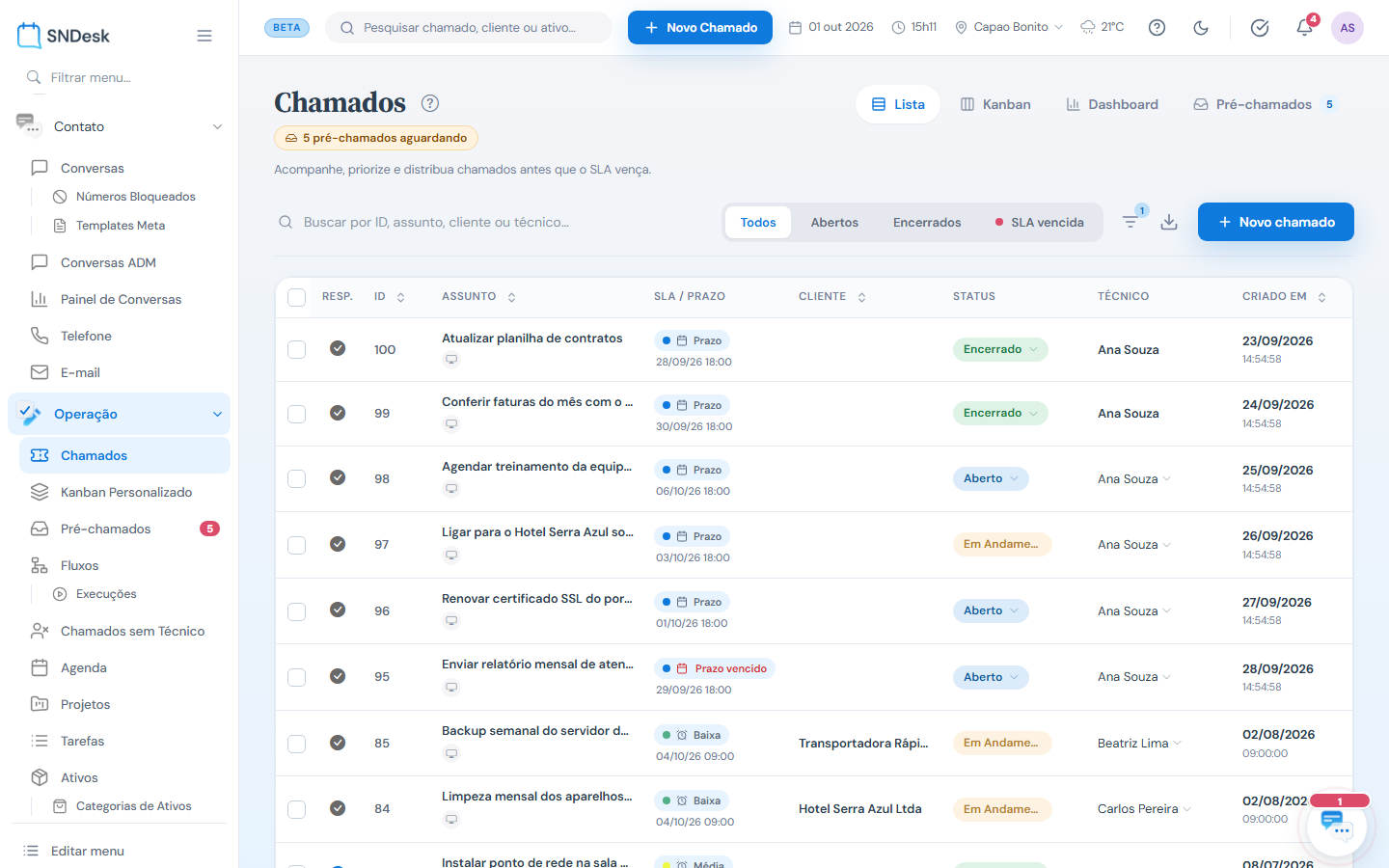The image size is (1389, 868).
Task: Open tasks checkmark circle icon in top bar
Action: (1260, 27)
